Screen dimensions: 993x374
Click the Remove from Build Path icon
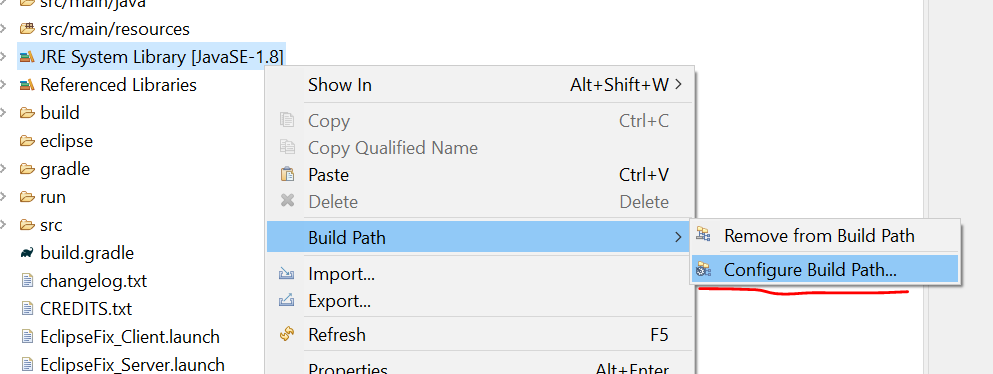point(704,235)
